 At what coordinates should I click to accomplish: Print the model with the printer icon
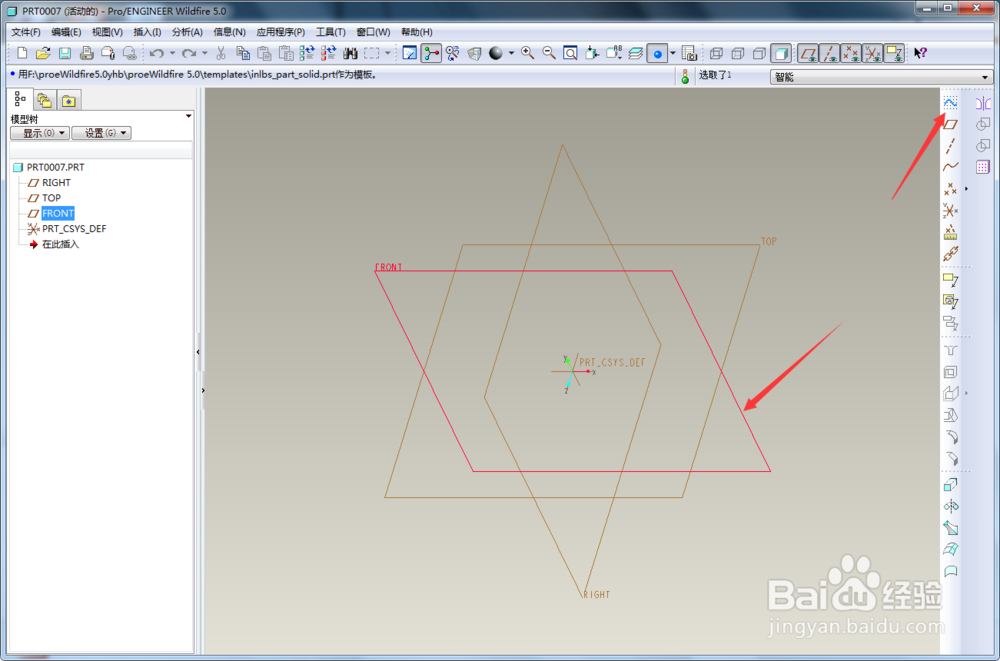[x=87, y=53]
